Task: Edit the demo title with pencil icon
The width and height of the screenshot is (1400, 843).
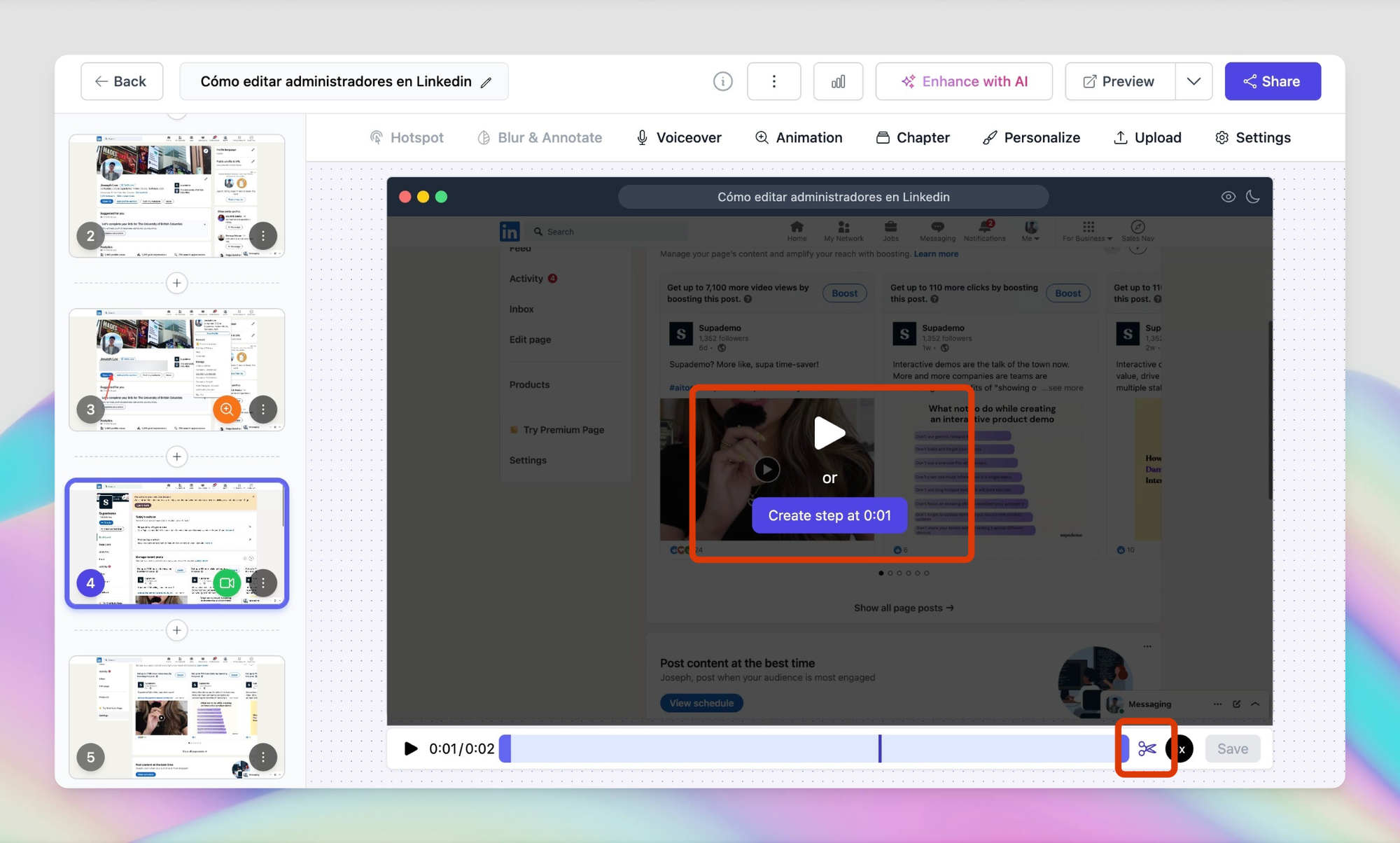Action: point(486,83)
